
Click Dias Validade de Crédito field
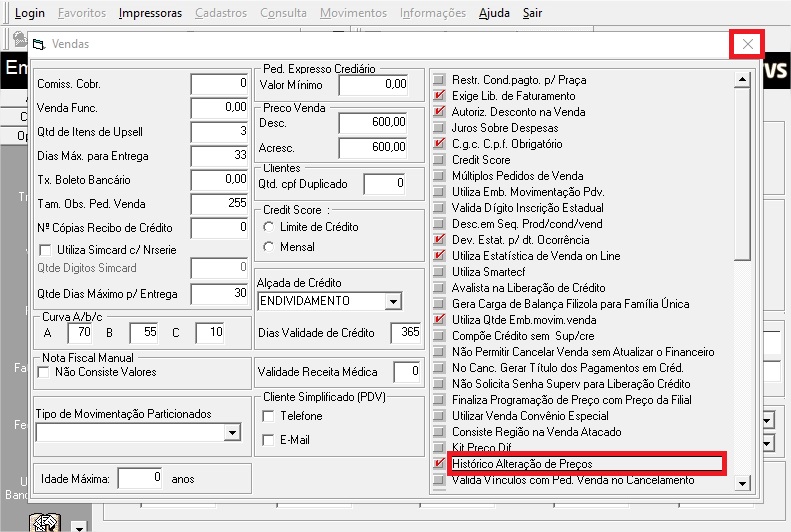tap(406, 333)
